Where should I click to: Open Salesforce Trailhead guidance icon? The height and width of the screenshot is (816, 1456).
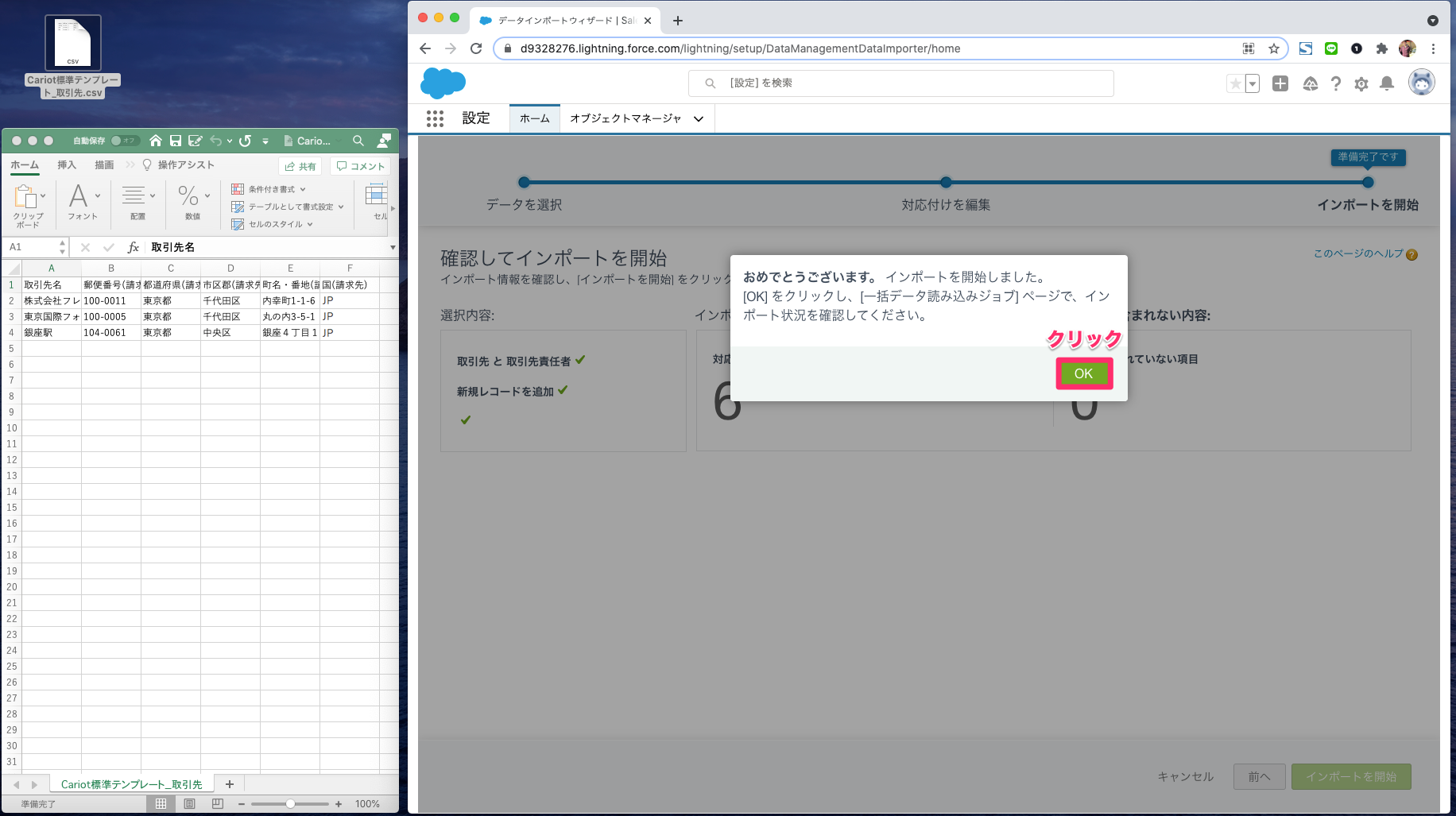(x=1311, y=83)
